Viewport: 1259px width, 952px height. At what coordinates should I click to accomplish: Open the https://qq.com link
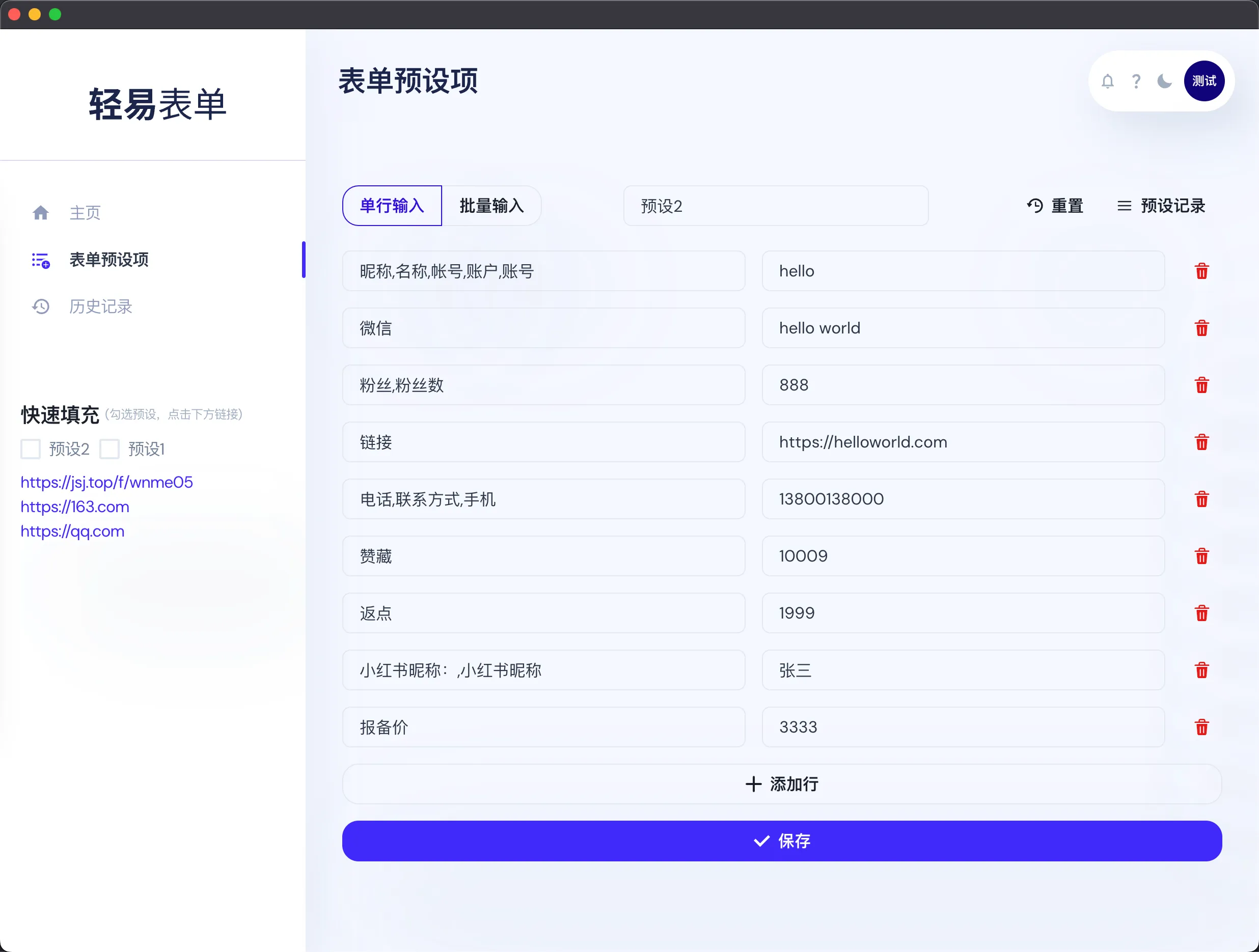[72, 531]
